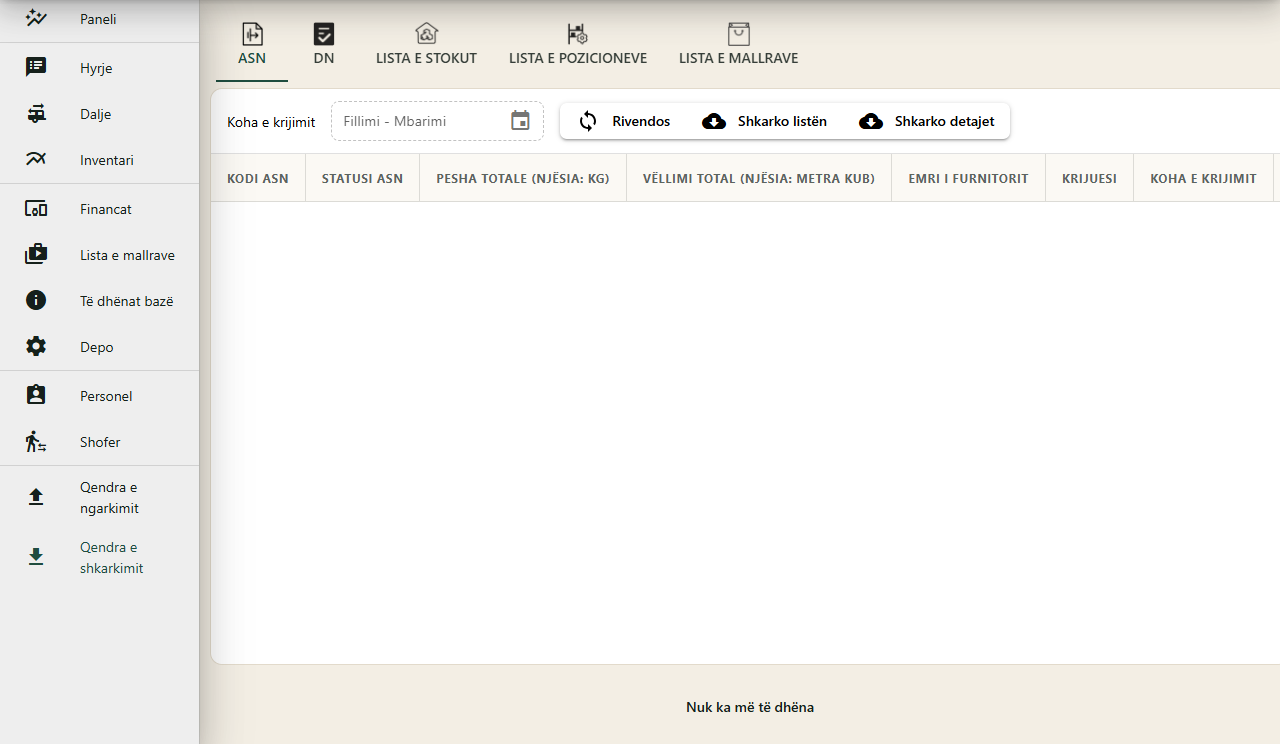
Task: Click the Paneli dashboard icon
Action: (36, 18)
